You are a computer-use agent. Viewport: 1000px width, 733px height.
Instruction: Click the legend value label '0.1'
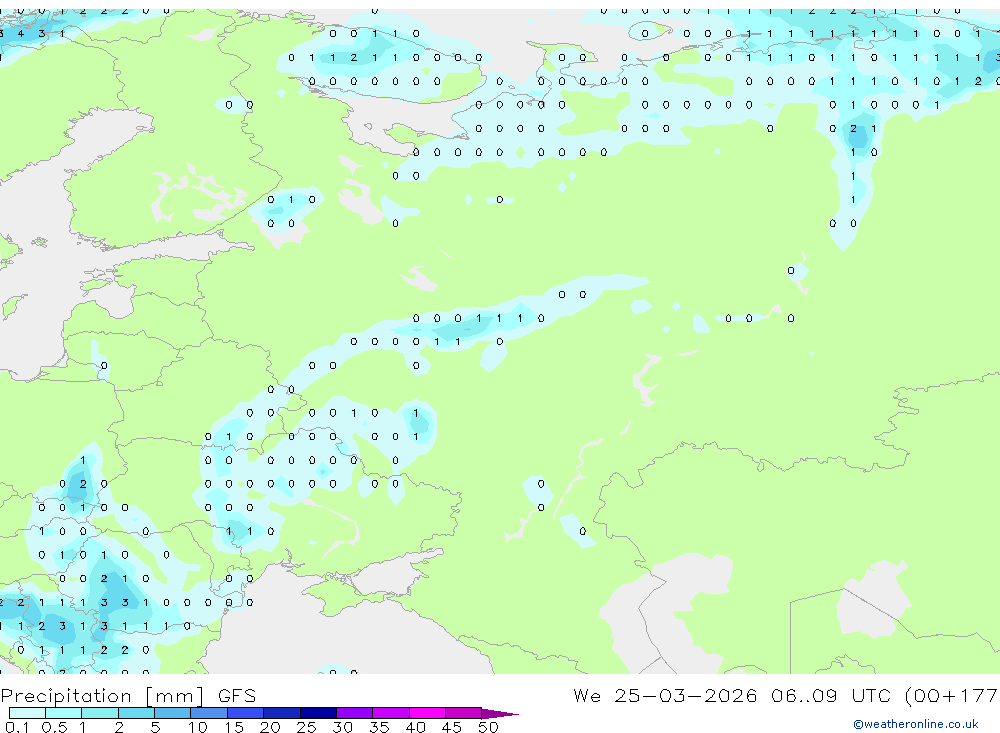coord(17,727)
